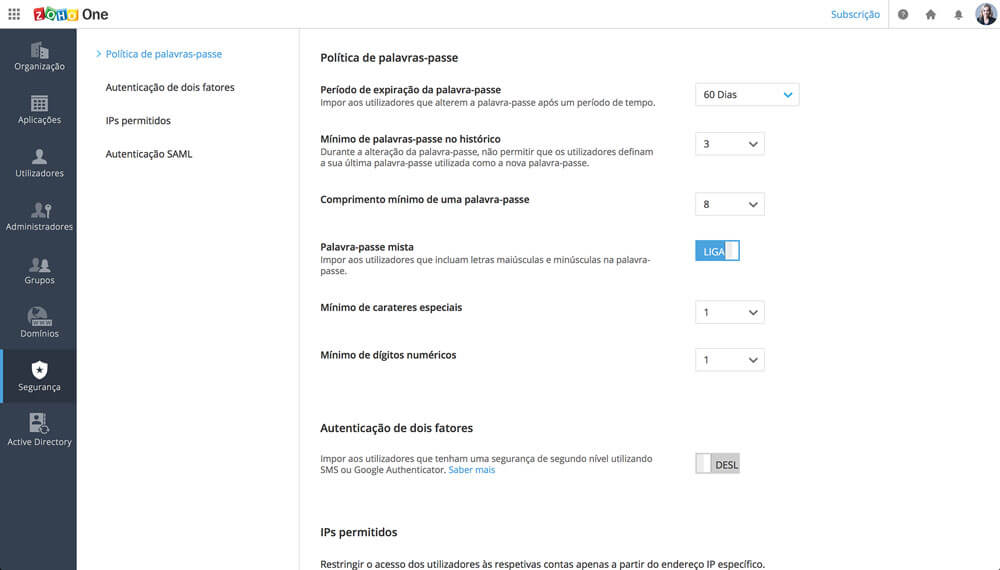
Task: Click the Política de palavras-passe section heading
Action: (x=389, y=57)
